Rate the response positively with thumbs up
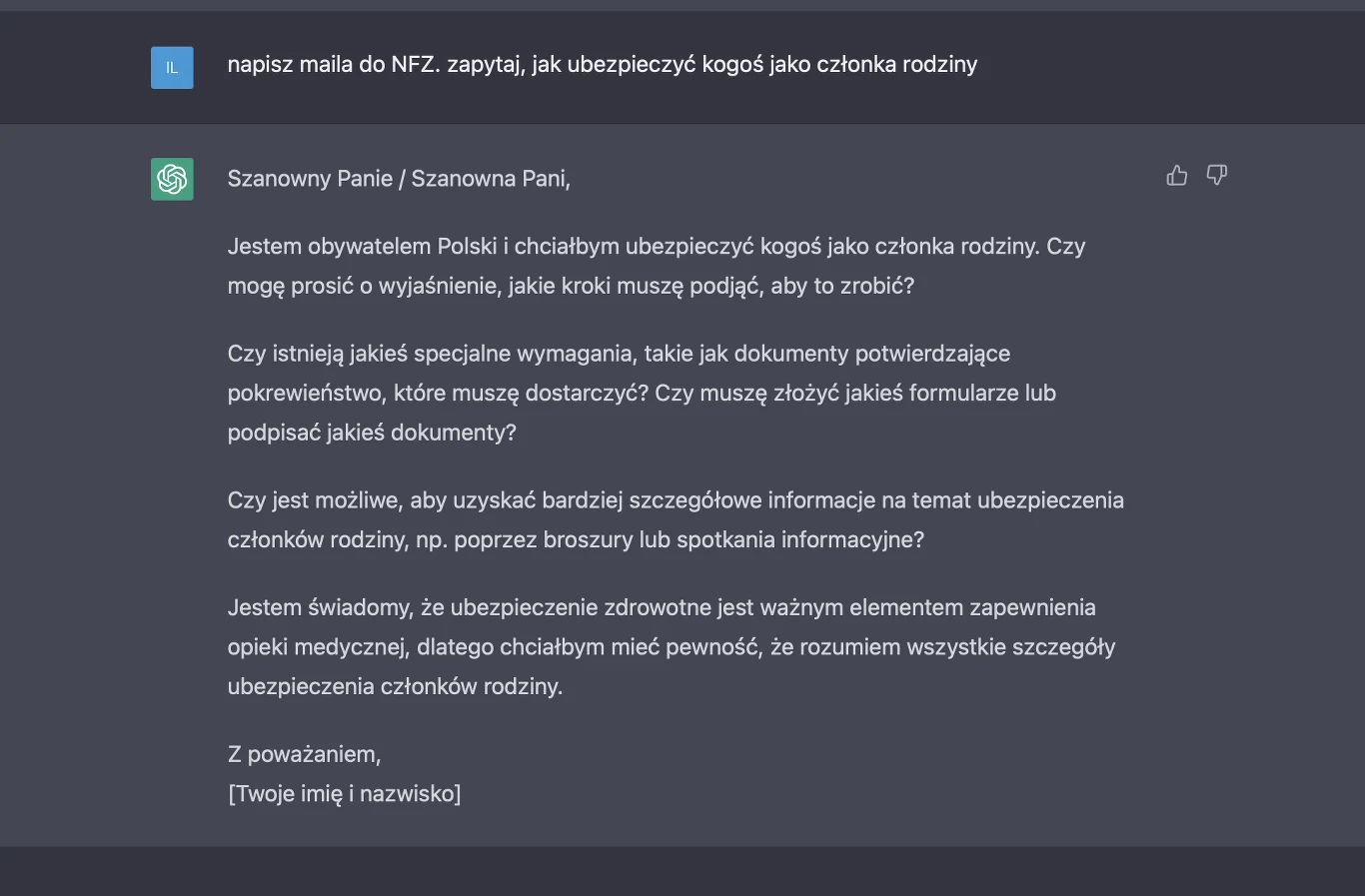 pyautogui.click(x=1176, y=175)
